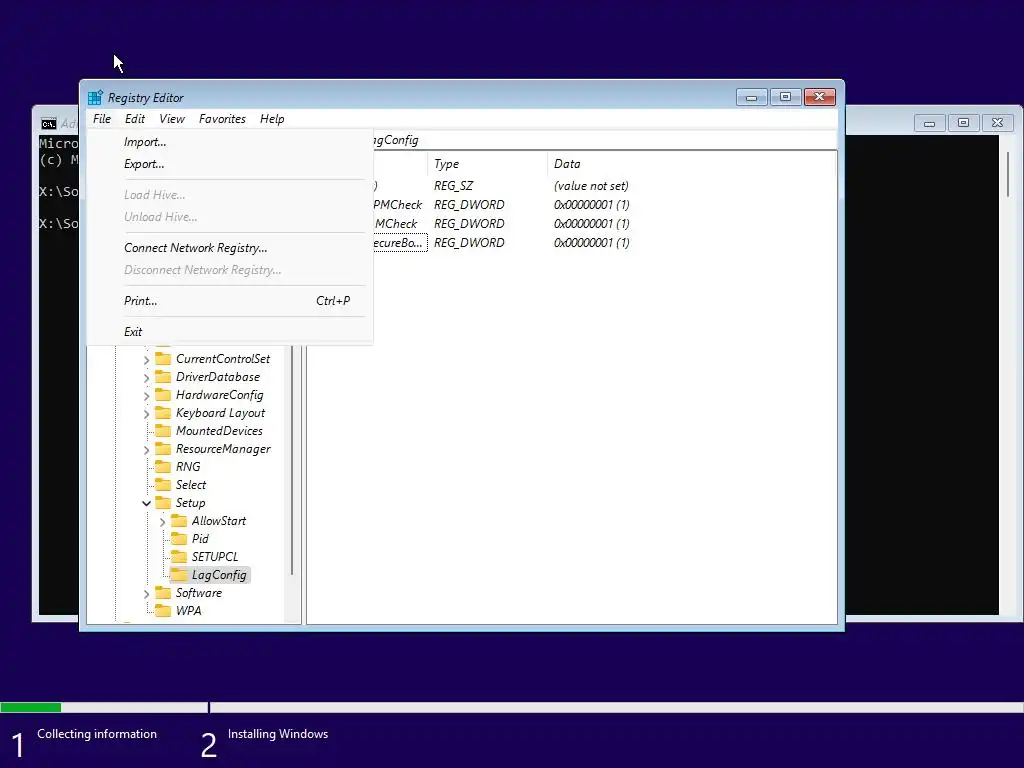Click the command prompt window scrollbar

(x=1008, y=175)
